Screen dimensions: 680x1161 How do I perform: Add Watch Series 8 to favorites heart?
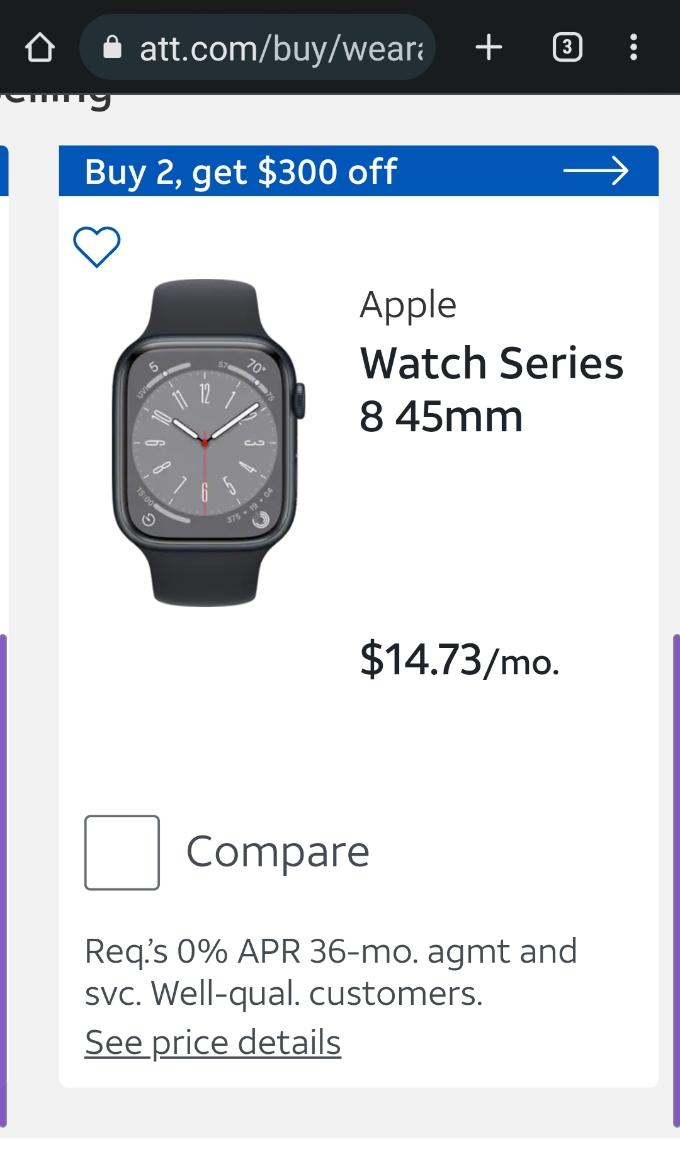coord(97,247)
